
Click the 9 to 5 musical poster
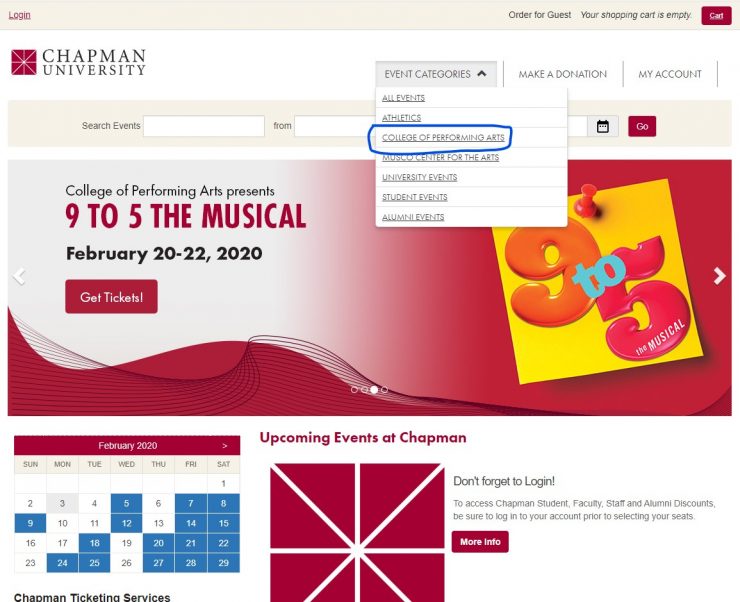597,281
